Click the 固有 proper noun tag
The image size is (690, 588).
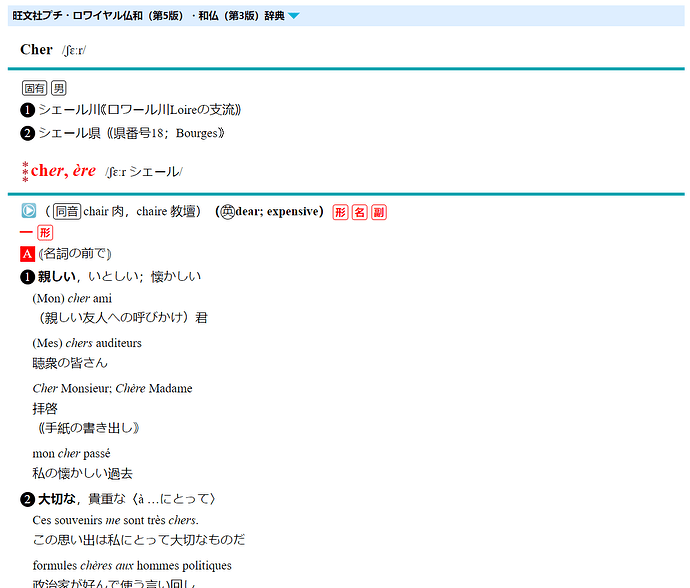tap(34, 88)
